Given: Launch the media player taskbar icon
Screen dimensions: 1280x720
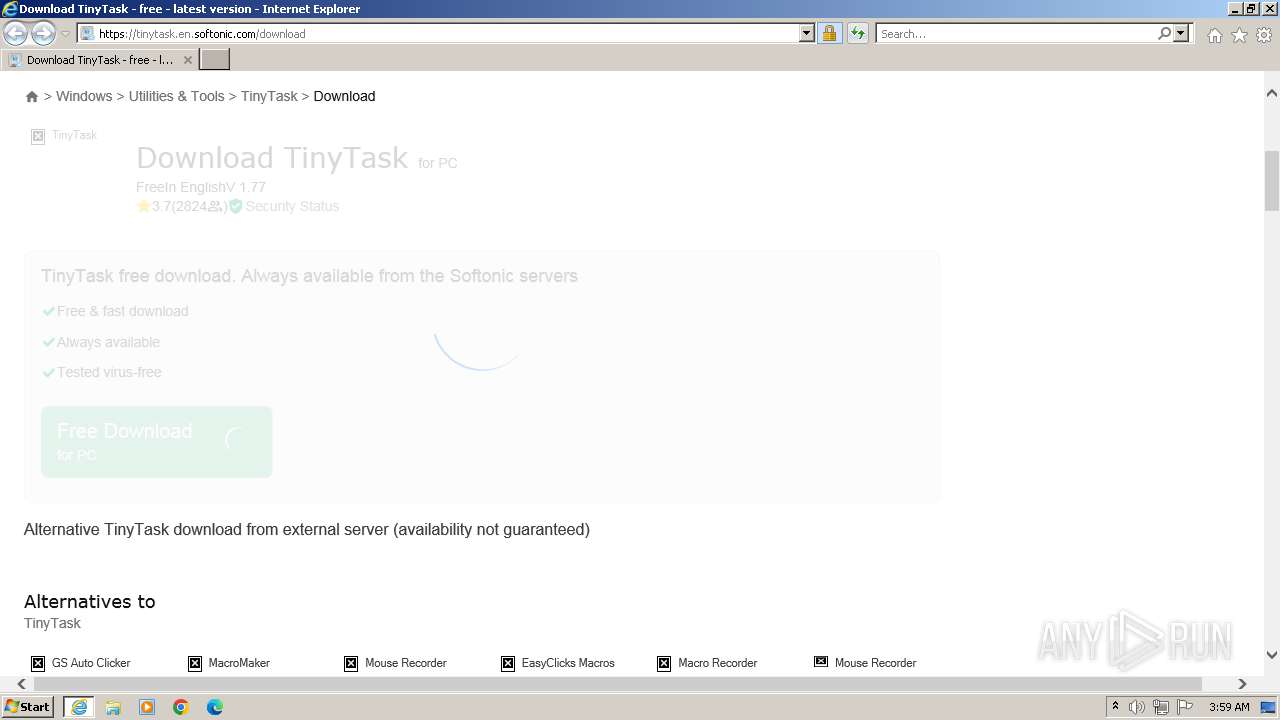Looking at the screenshot, I should click(147, 707).
